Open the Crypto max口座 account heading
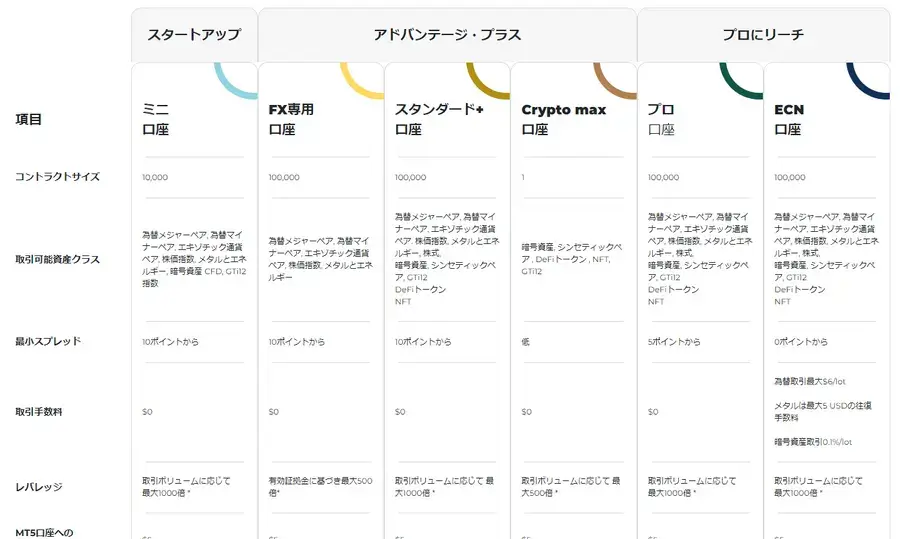The width and height of the screenshot is (900, 539). click(564, 119)
